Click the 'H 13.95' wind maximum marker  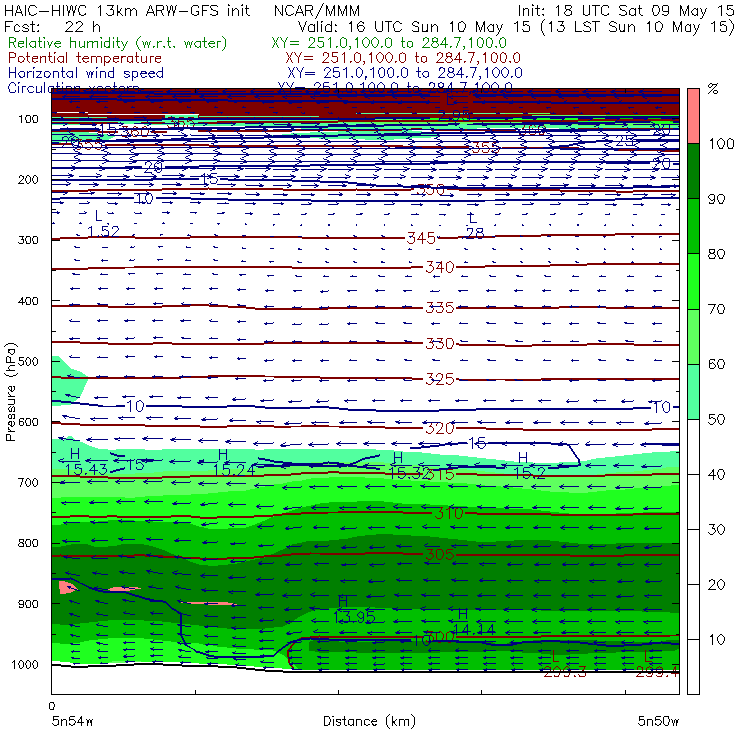coord(354,609)
